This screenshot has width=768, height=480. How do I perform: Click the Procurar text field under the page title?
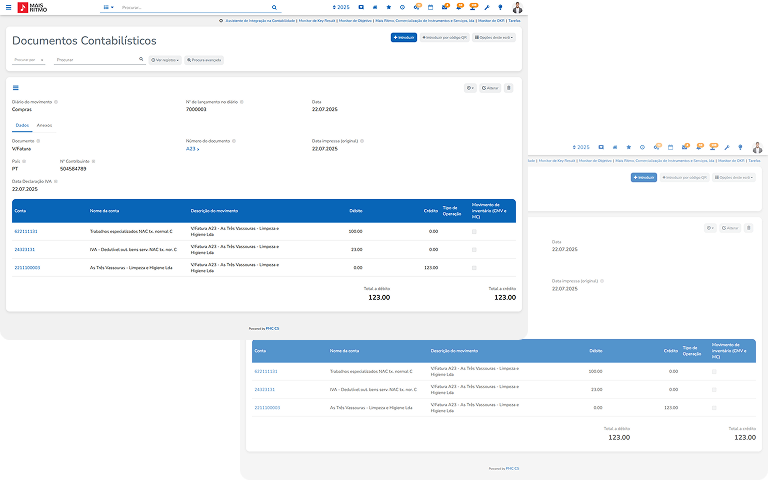coord(95,60)
